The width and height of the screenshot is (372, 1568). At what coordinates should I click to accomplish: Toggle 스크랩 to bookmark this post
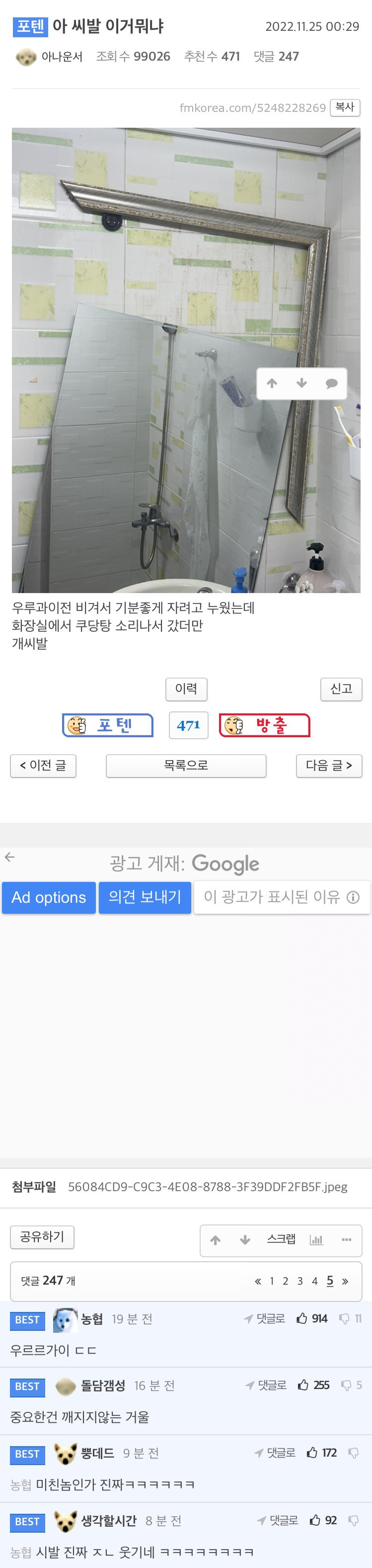[282, 1239]
